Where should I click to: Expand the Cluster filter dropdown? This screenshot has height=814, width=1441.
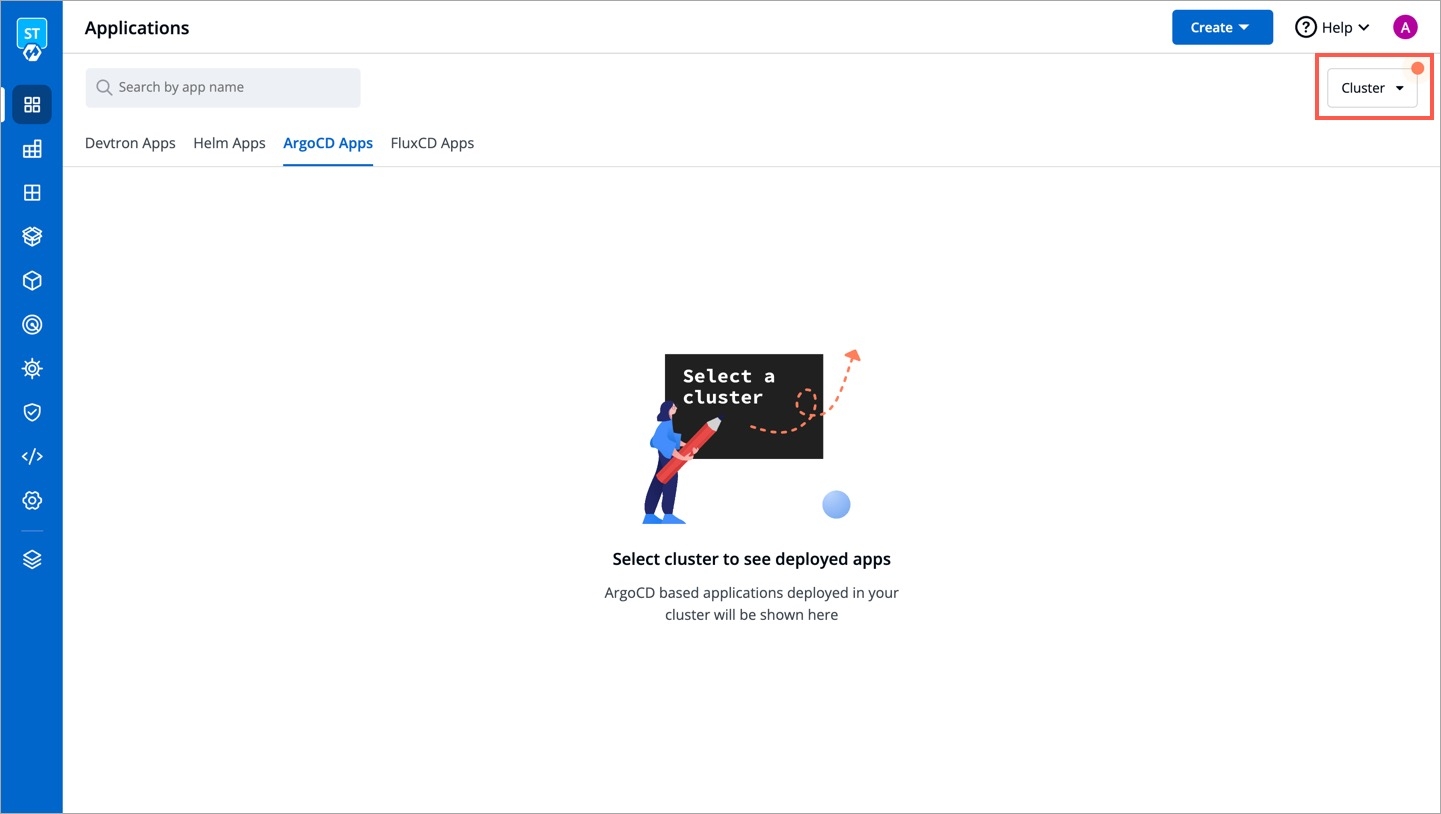click(x=1371, y=88)
